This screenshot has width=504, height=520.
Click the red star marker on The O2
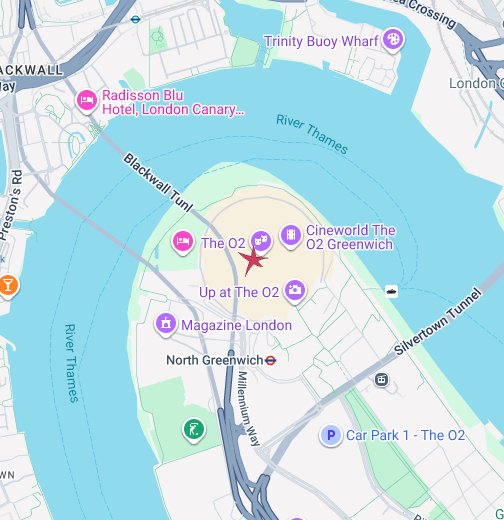click(252, 261)
